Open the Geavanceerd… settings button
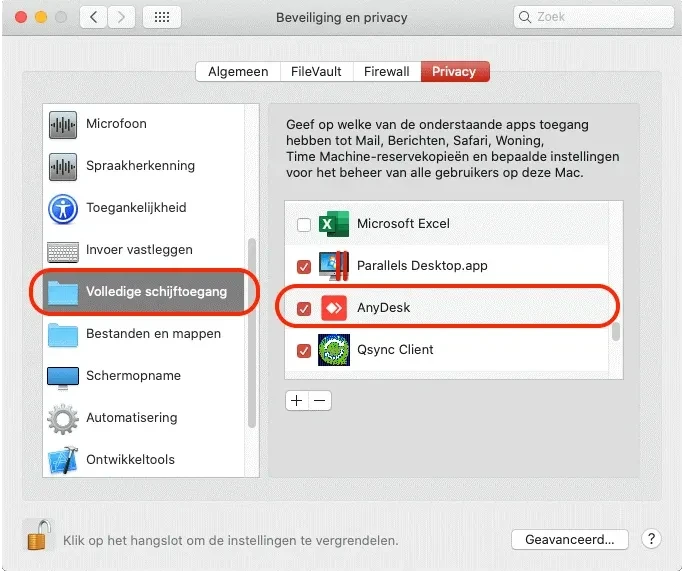The height and width of the screenshot is (571, 682). 570,540
